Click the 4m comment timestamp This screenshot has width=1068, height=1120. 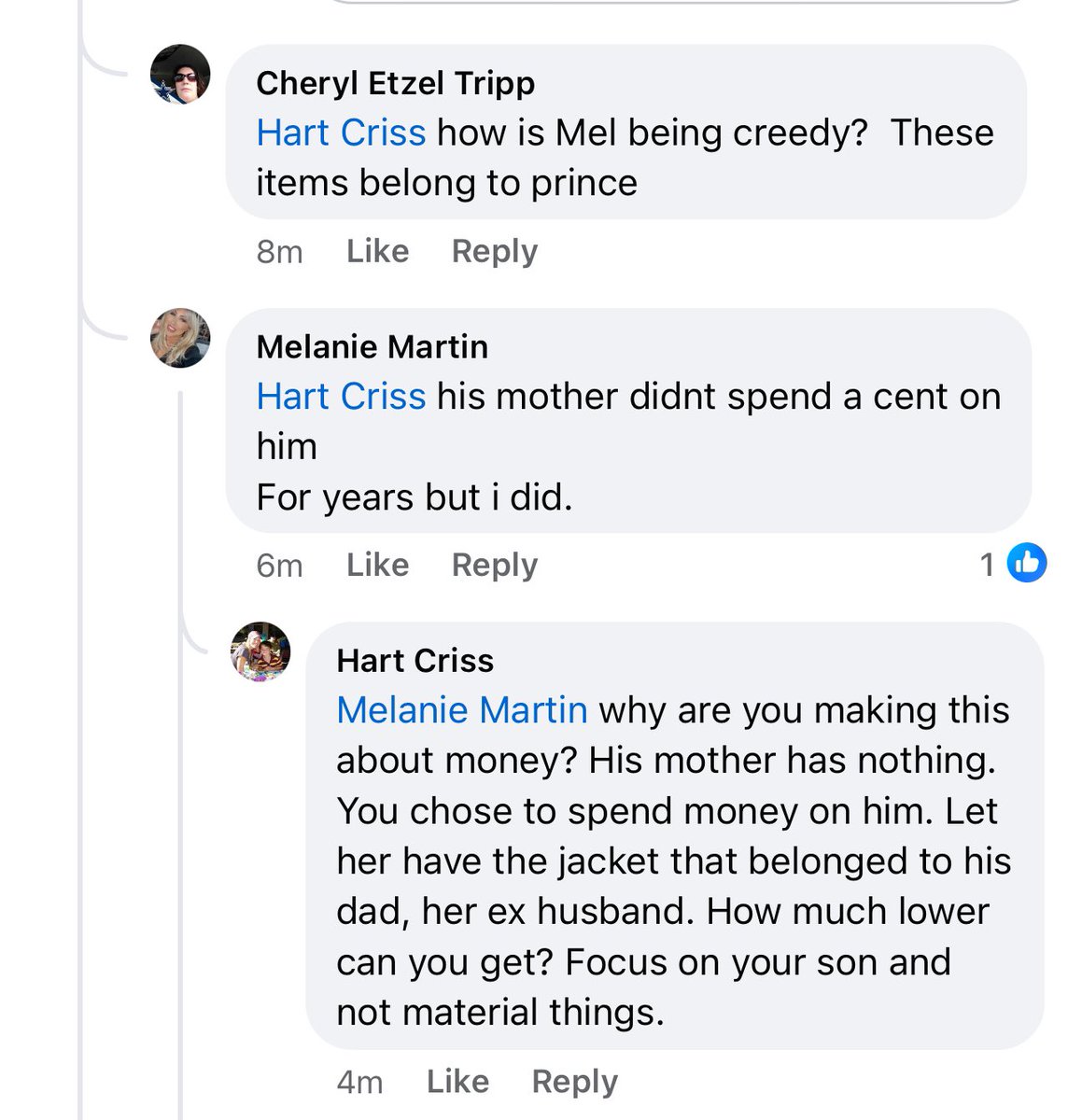tap(359, 1082)
